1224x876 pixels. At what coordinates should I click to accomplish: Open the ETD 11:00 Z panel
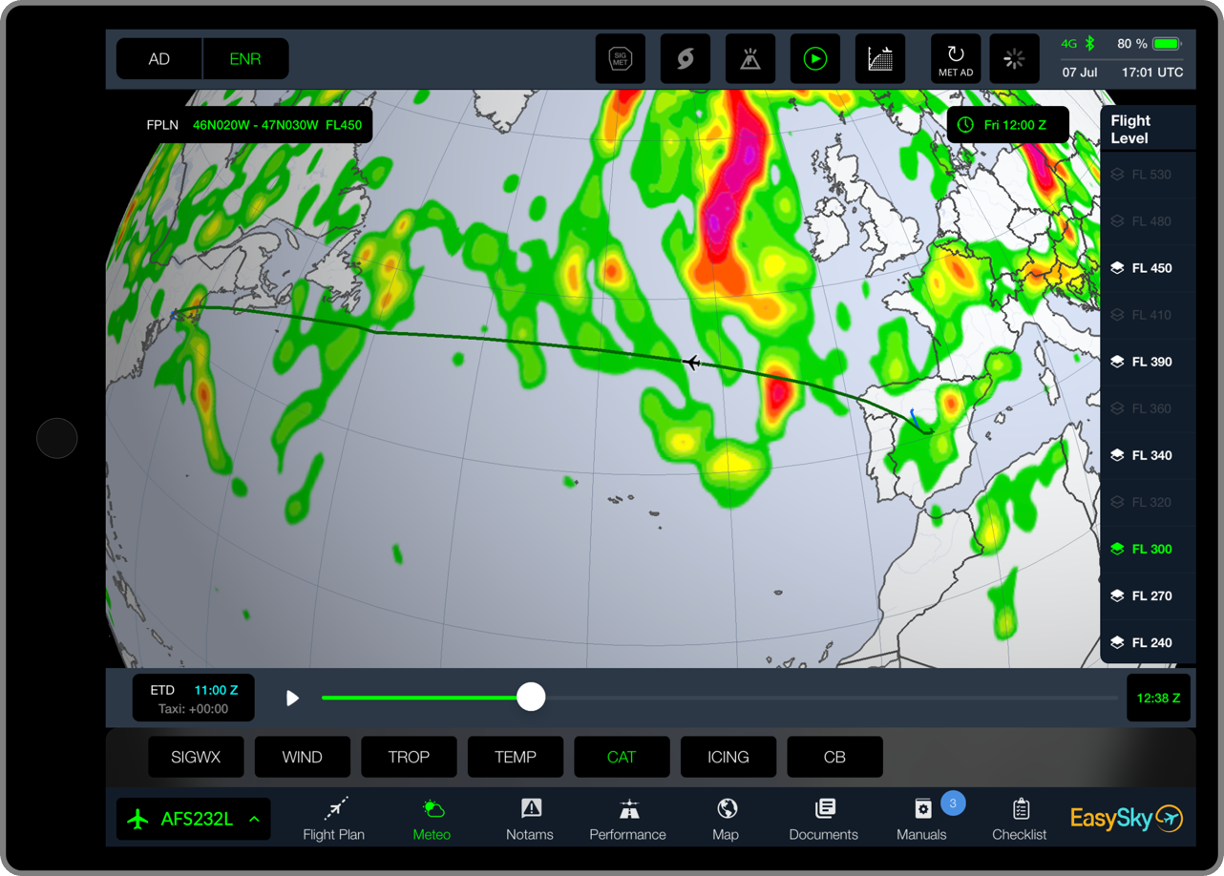193,698
